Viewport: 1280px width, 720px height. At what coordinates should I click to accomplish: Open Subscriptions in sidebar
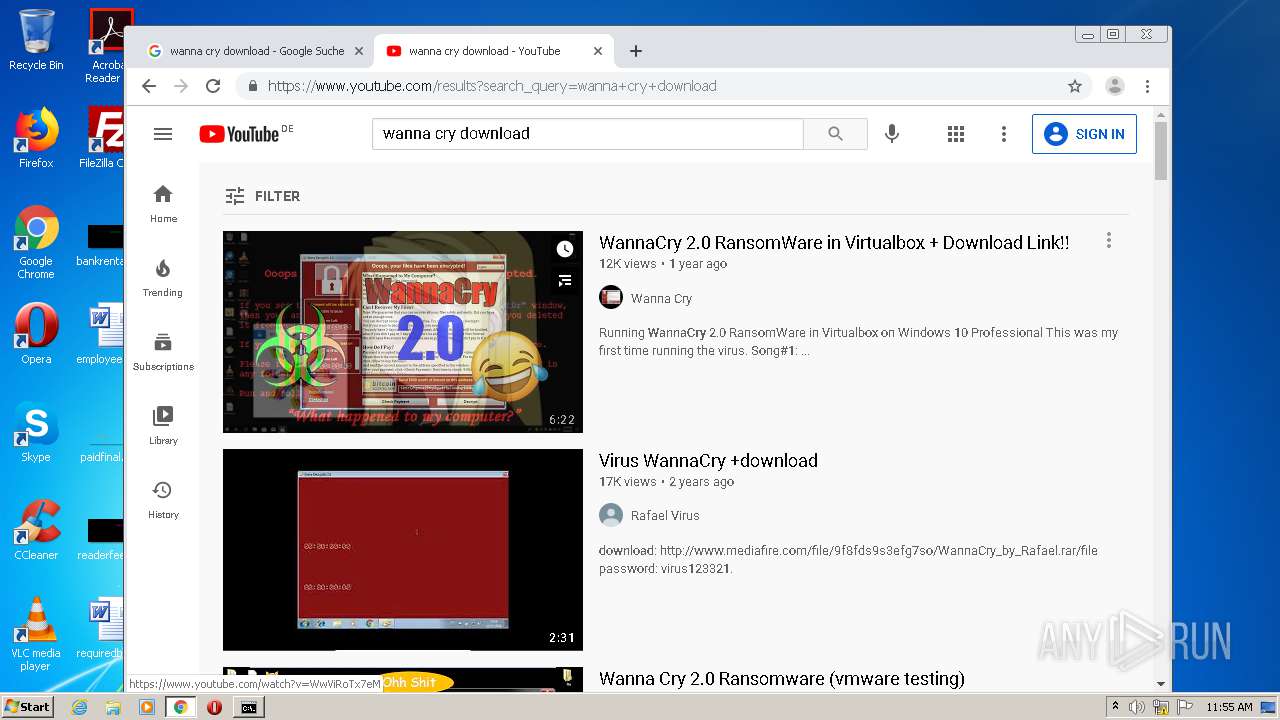(x=163, y=351)
